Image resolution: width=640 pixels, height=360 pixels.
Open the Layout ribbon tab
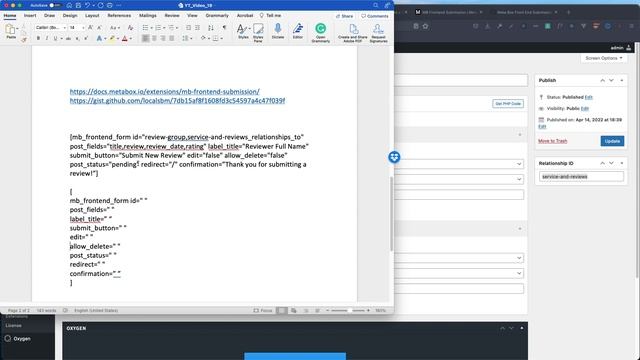click(x=92, y=16)
